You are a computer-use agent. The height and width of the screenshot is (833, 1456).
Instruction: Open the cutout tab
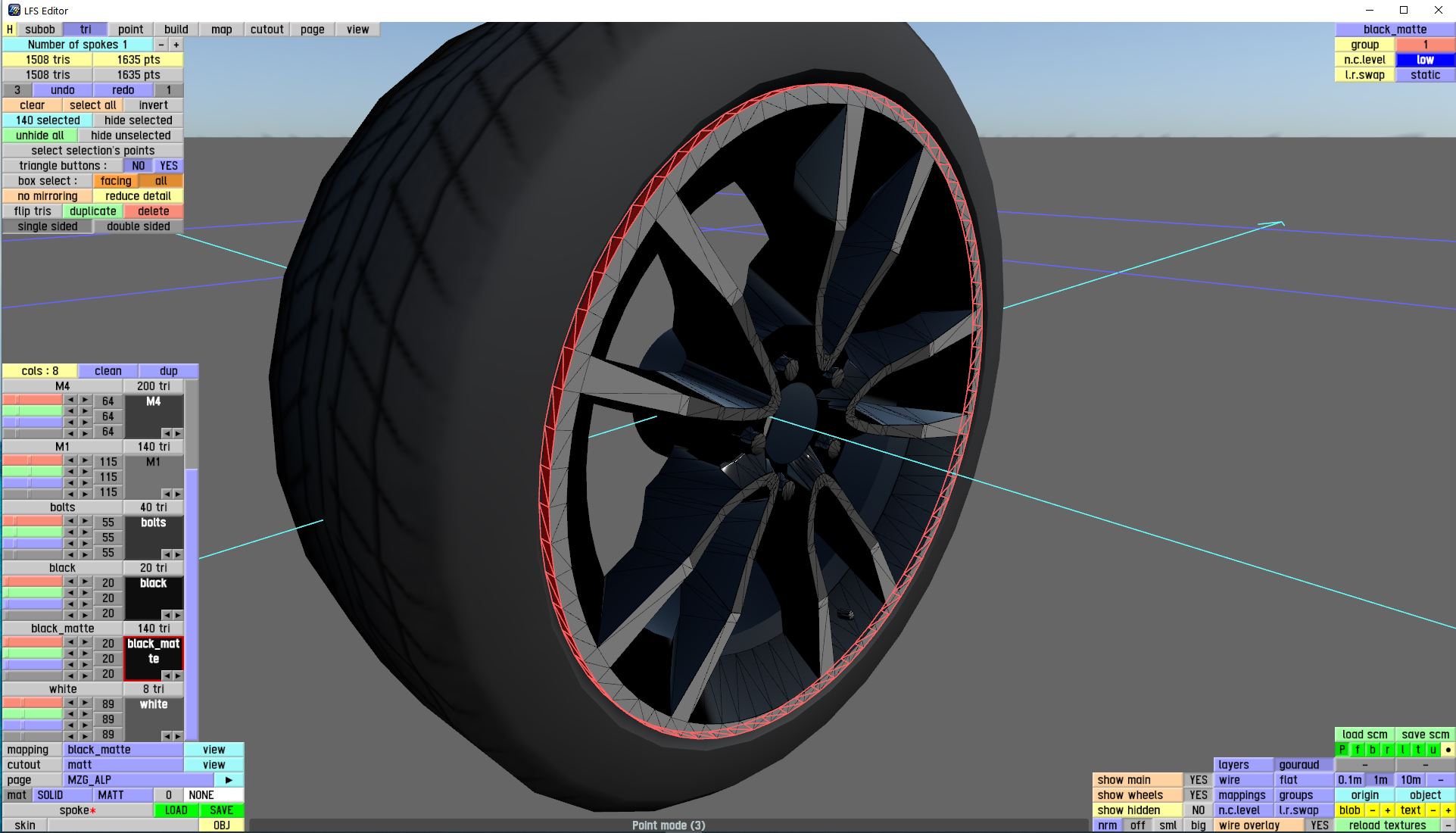click(267, 30)
